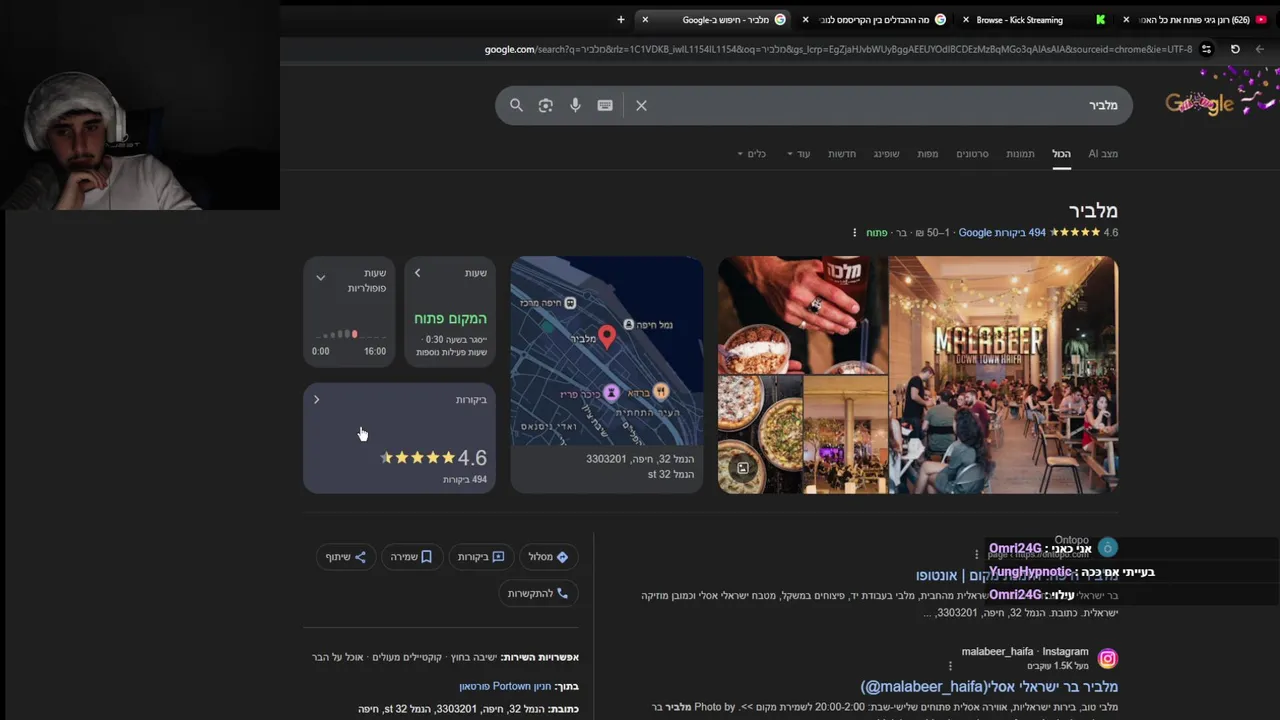Click the address 'הגמל 32, חיפה, 3303201' under the map

[x=640, y=459]
